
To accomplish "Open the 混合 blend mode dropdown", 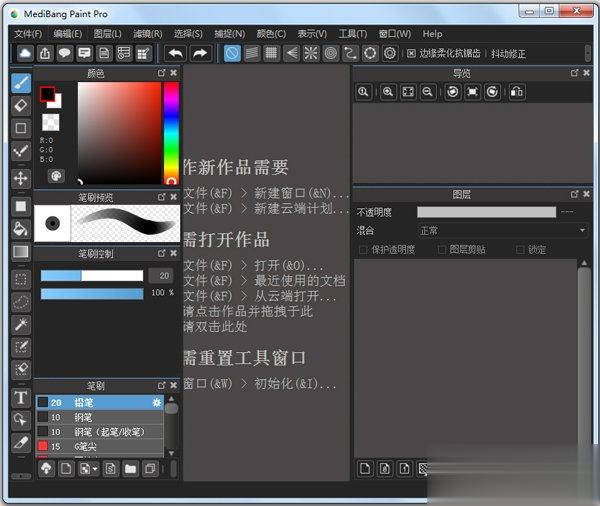I will click(x=502, y=230).
